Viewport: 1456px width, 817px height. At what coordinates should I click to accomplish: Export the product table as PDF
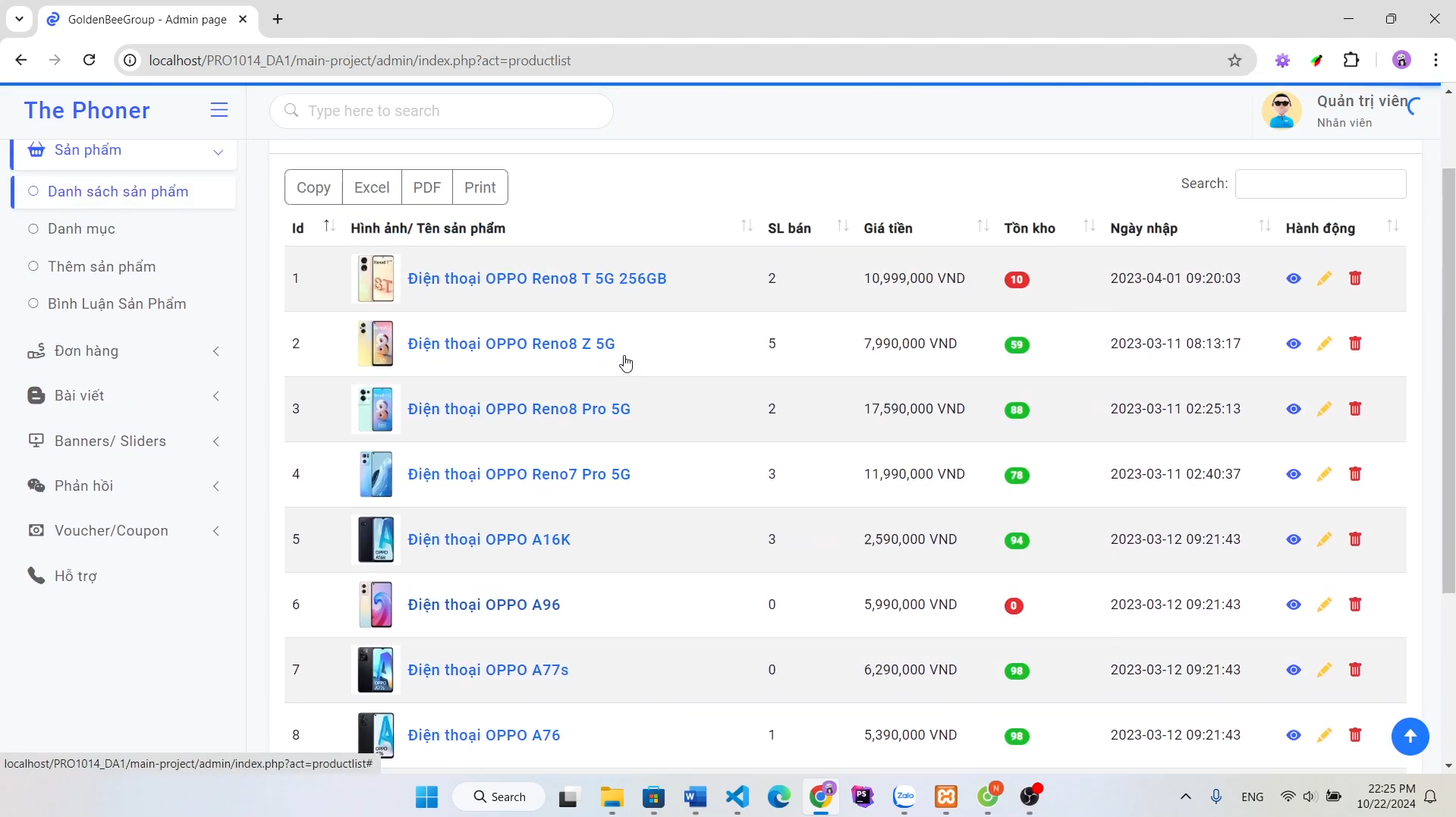[426, 187]
